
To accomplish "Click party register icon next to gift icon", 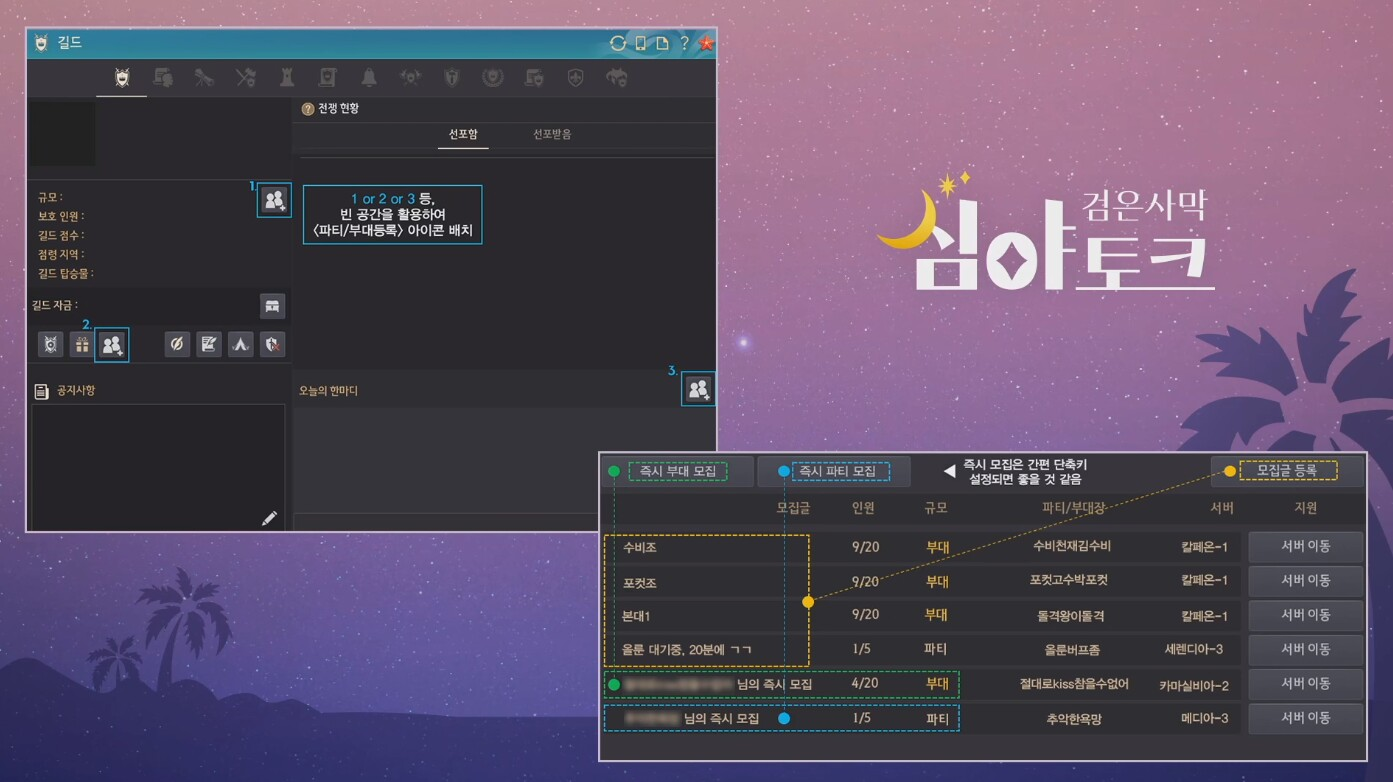I will 112,345.
